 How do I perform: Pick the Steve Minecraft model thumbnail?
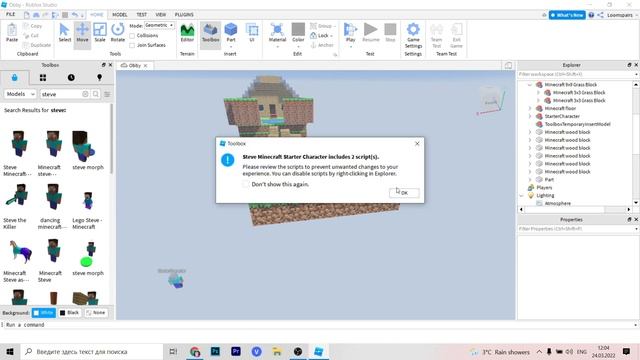click(18, 144)
